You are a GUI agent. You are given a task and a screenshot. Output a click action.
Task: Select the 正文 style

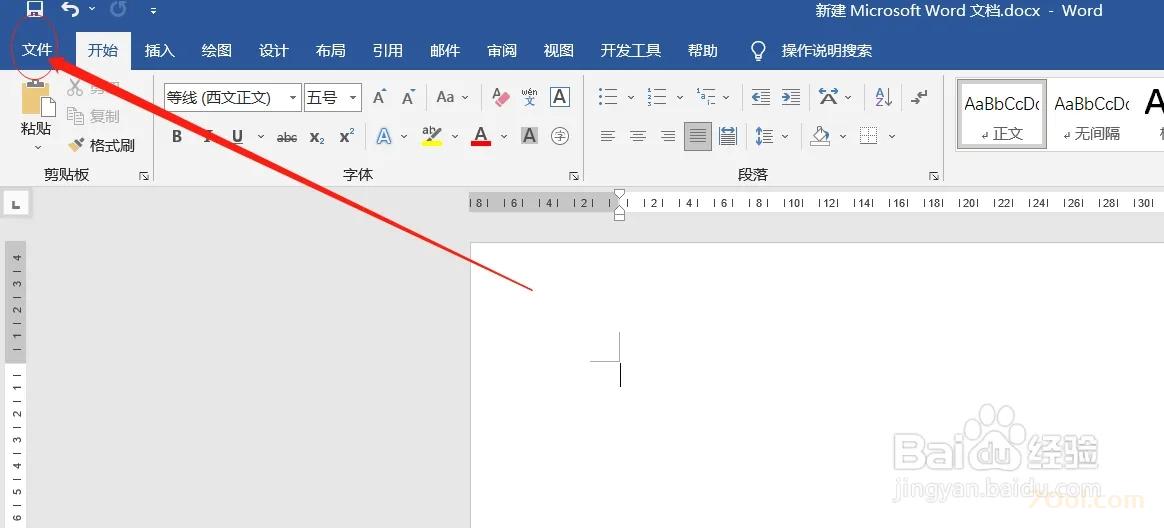[1002, 114]
